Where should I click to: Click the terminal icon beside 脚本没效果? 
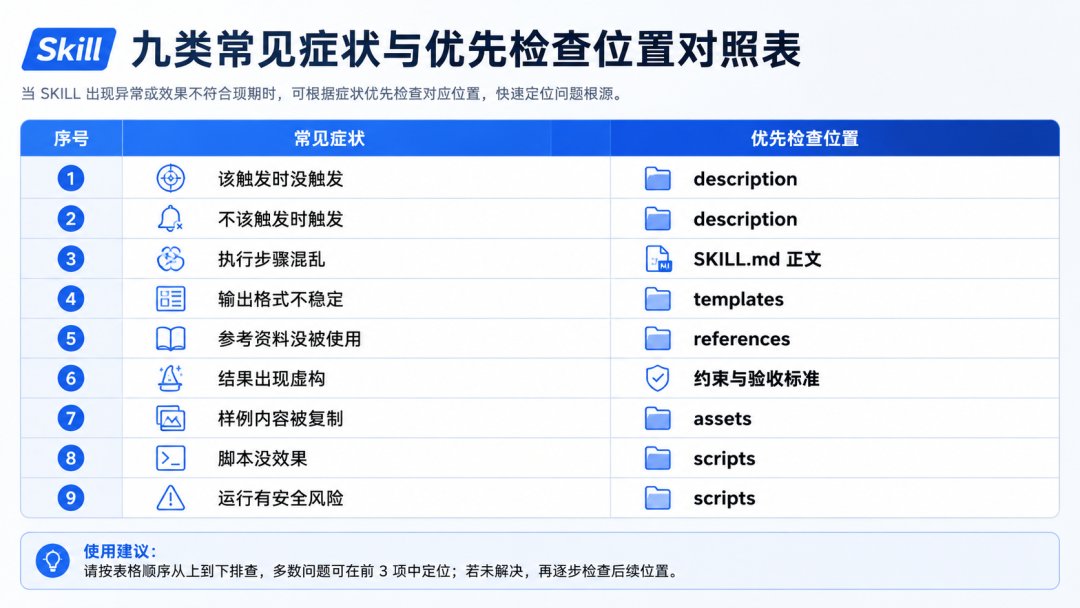tap(170, 458)
